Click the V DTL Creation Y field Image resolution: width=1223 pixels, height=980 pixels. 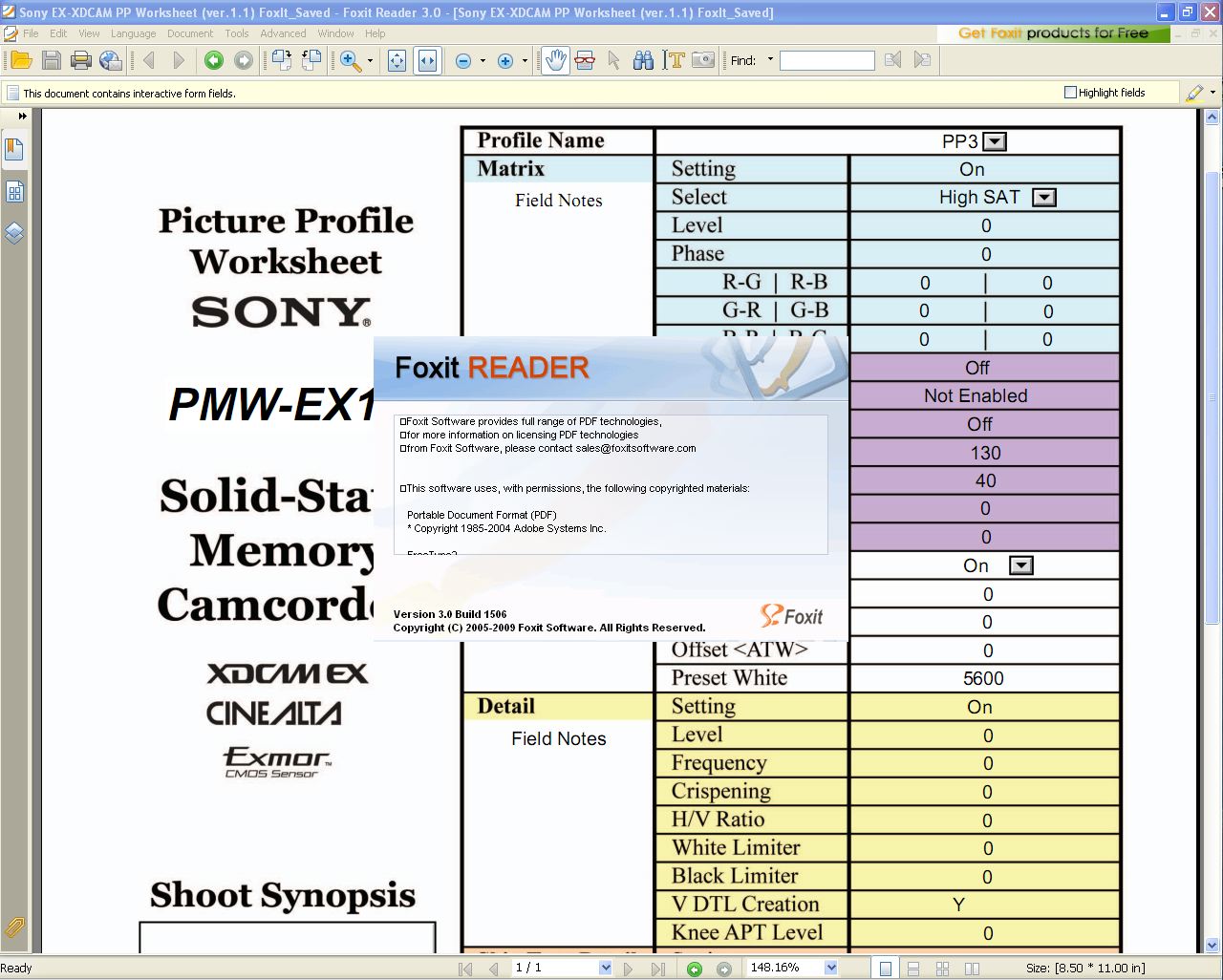coord(985,905)
